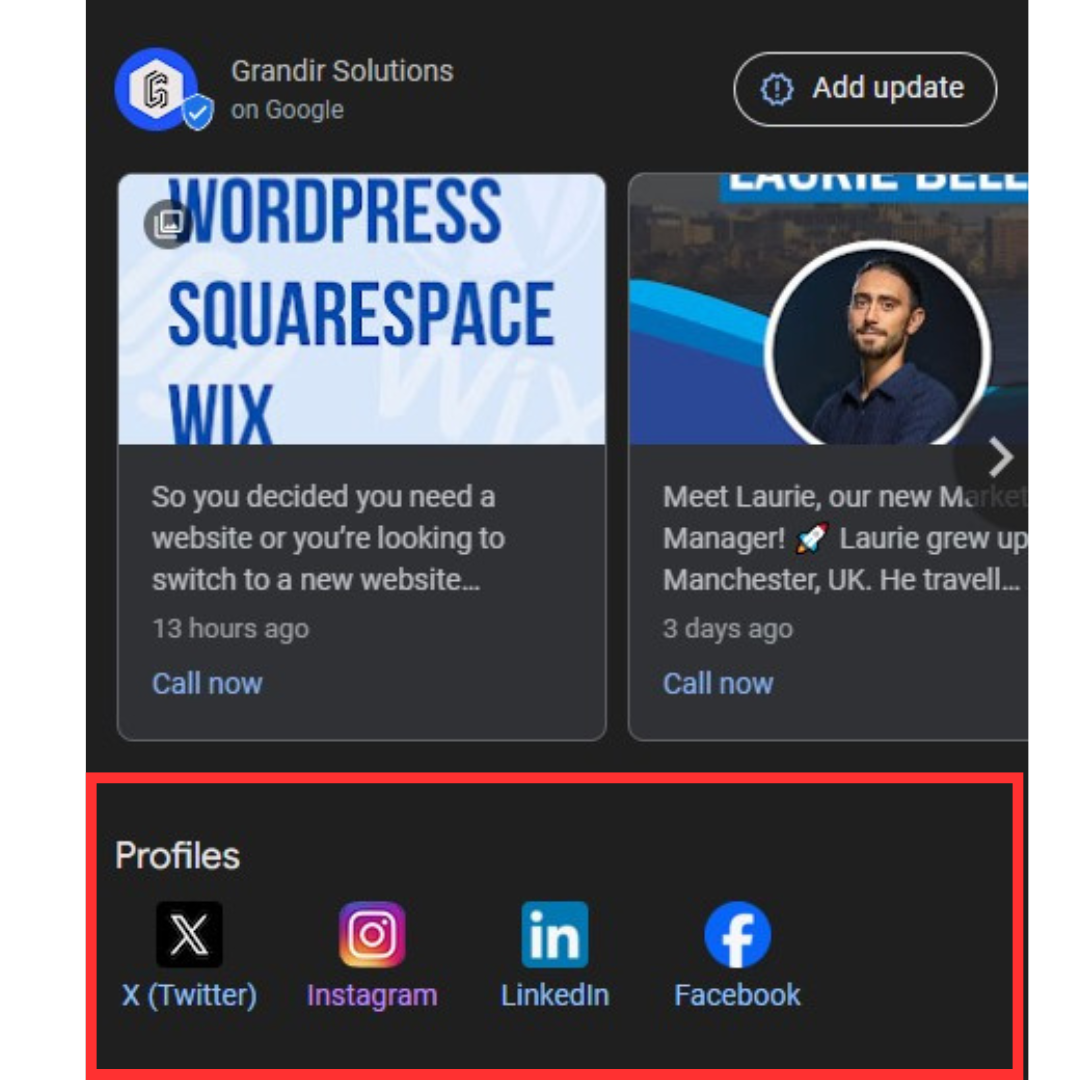The width and height of the screenshot is (1080, 1080).
Task: Open the Grandir Solutions on Google title
Action: 342,90
